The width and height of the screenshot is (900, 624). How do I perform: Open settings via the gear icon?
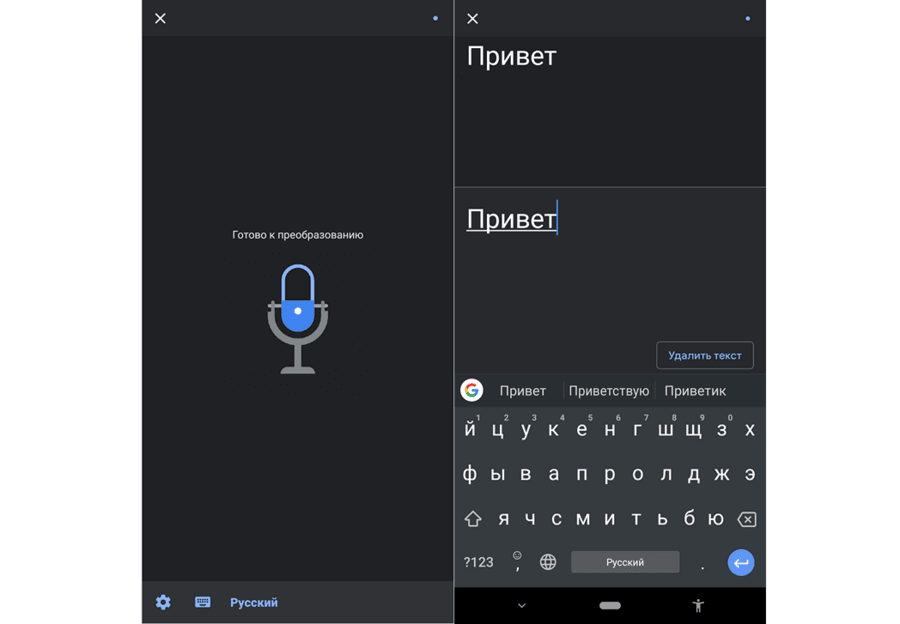163,602
